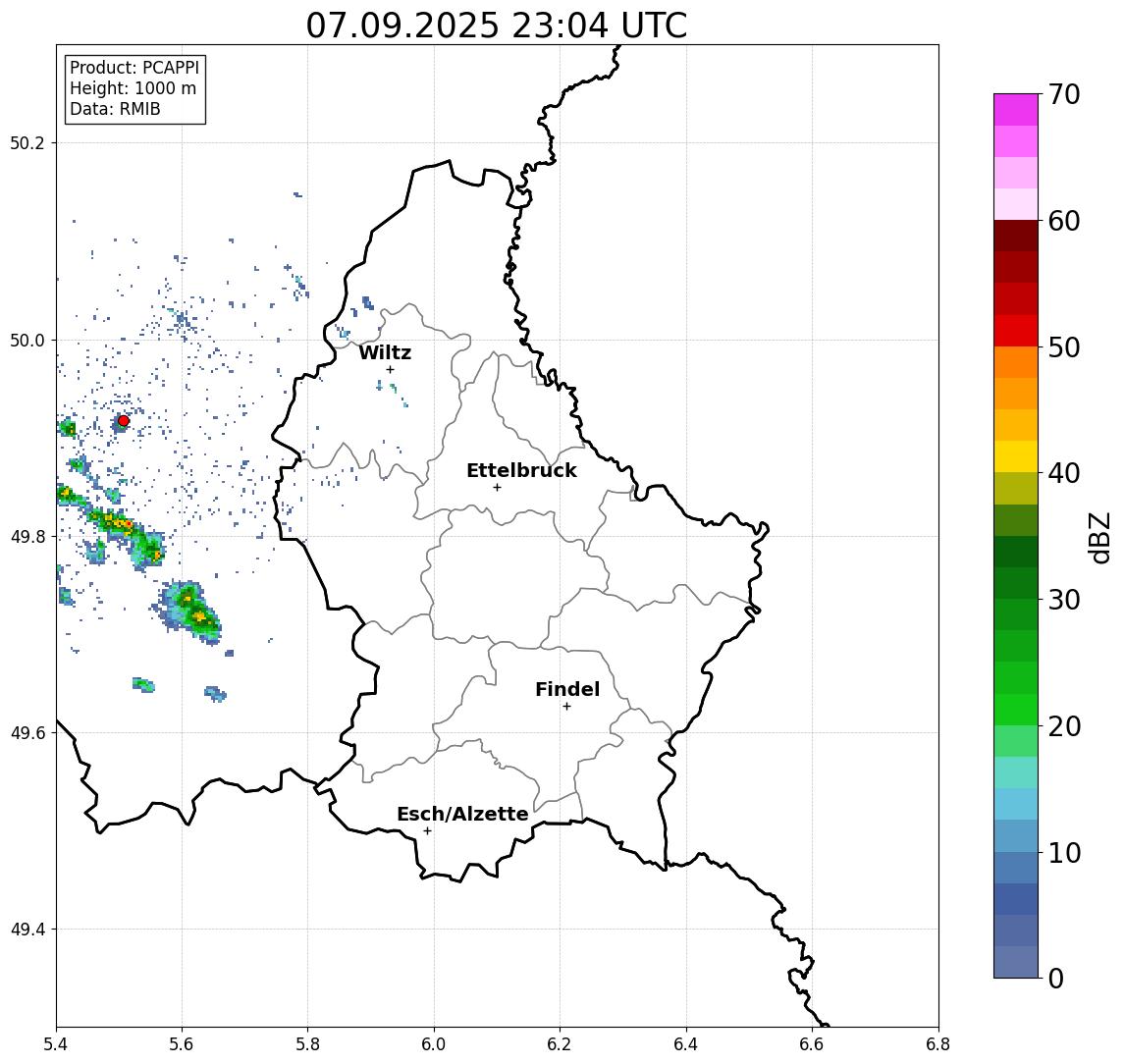Pick the dark maroon swatch below 60
The image size is (1124, 1064).
point(1016,236)
